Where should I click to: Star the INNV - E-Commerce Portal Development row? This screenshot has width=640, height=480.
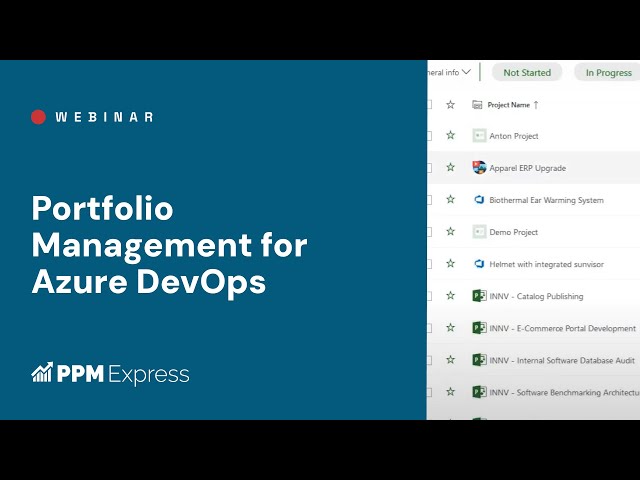click(x=450, y=327)
